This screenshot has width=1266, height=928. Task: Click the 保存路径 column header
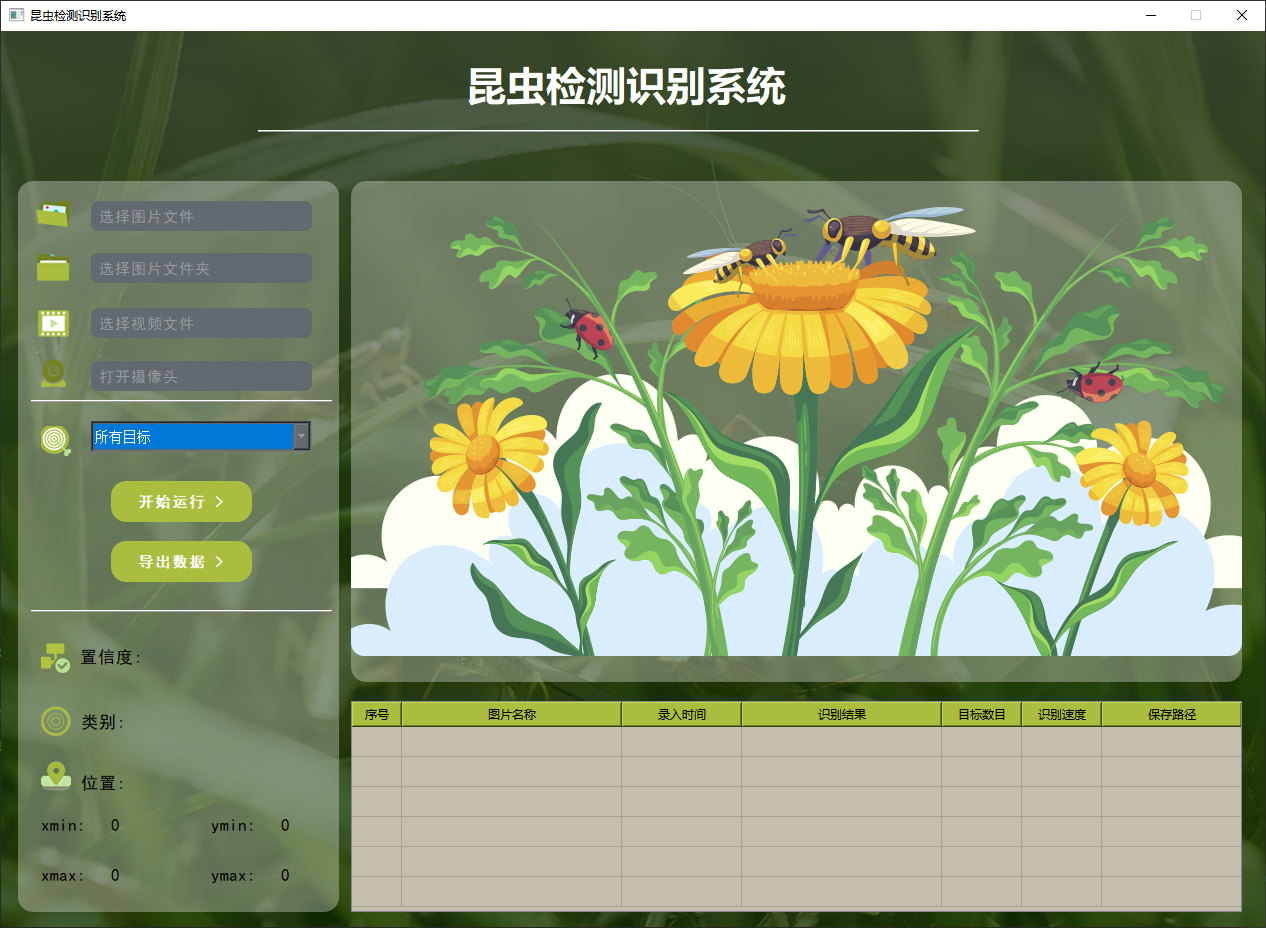coord(1172,714)
